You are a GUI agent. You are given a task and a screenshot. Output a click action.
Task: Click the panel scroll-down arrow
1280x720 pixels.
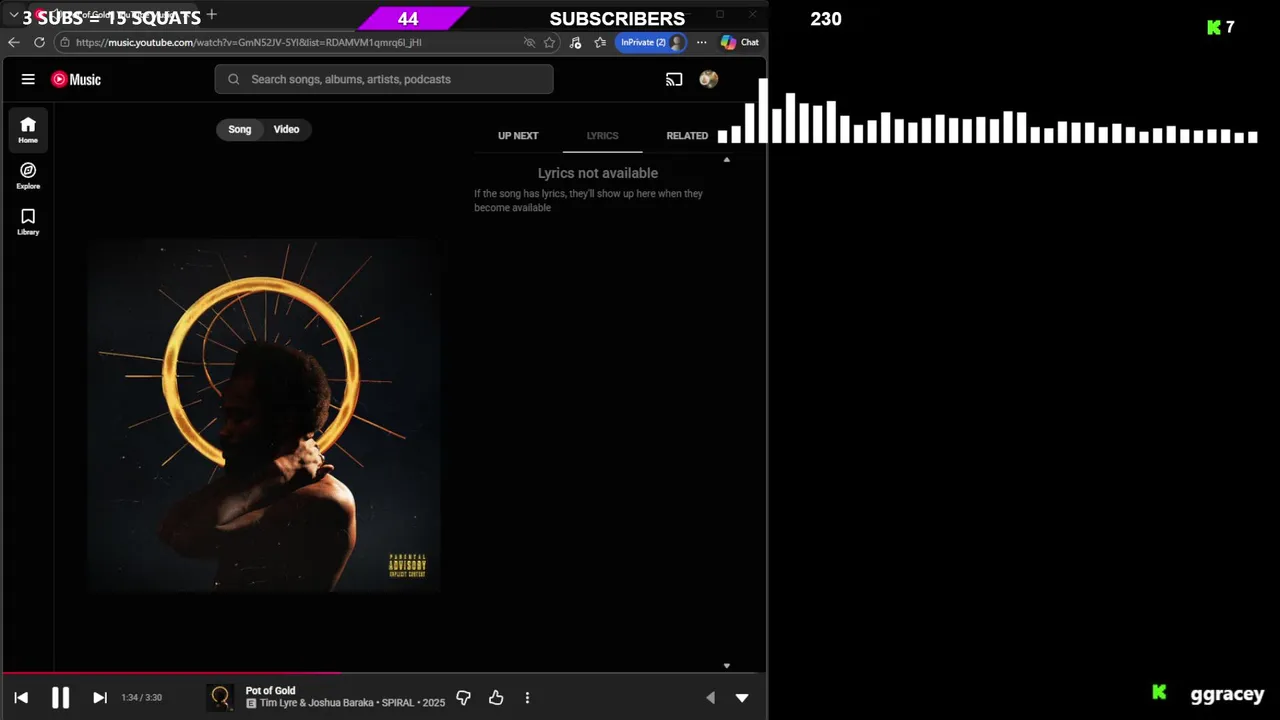click(727, 666)
